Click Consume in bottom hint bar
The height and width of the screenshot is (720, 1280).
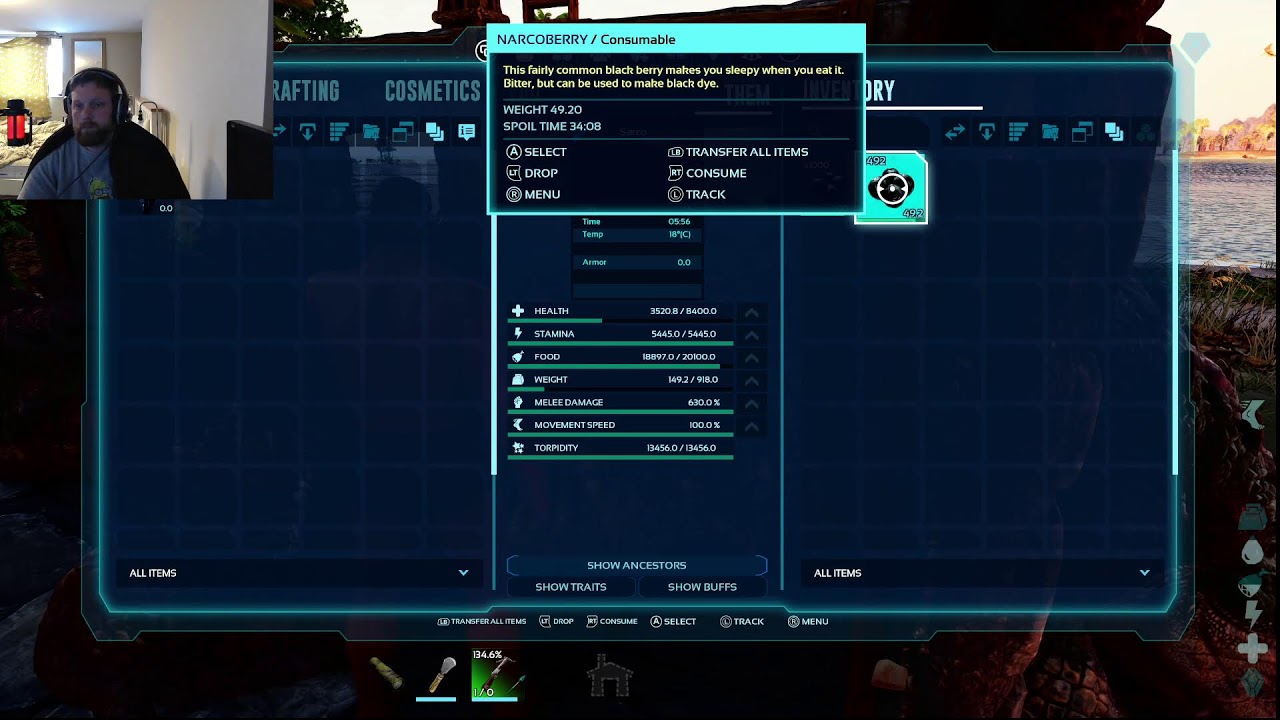click(612, 621)
